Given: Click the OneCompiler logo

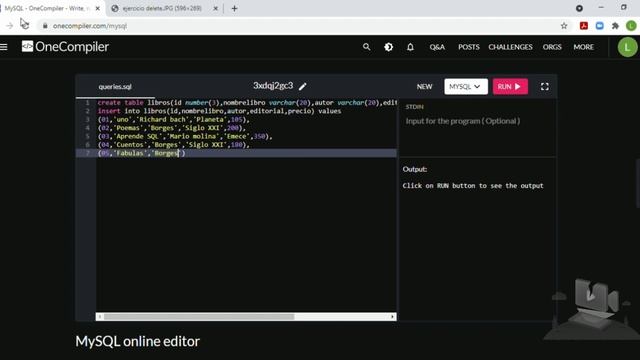Looking at the screenshot, I should 65,47.
